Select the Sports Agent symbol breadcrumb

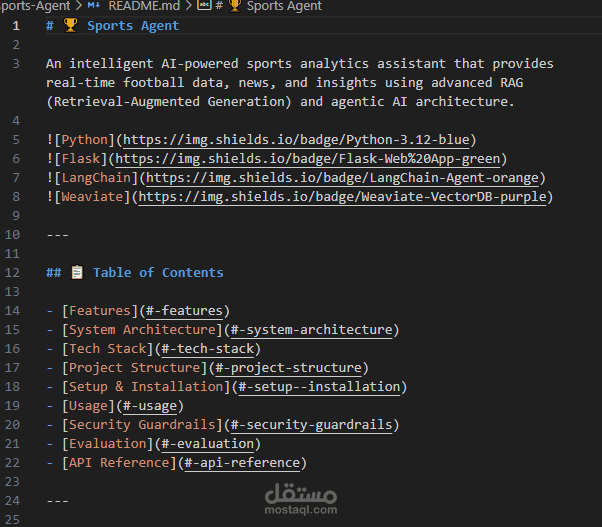click(x=284, y=6)
